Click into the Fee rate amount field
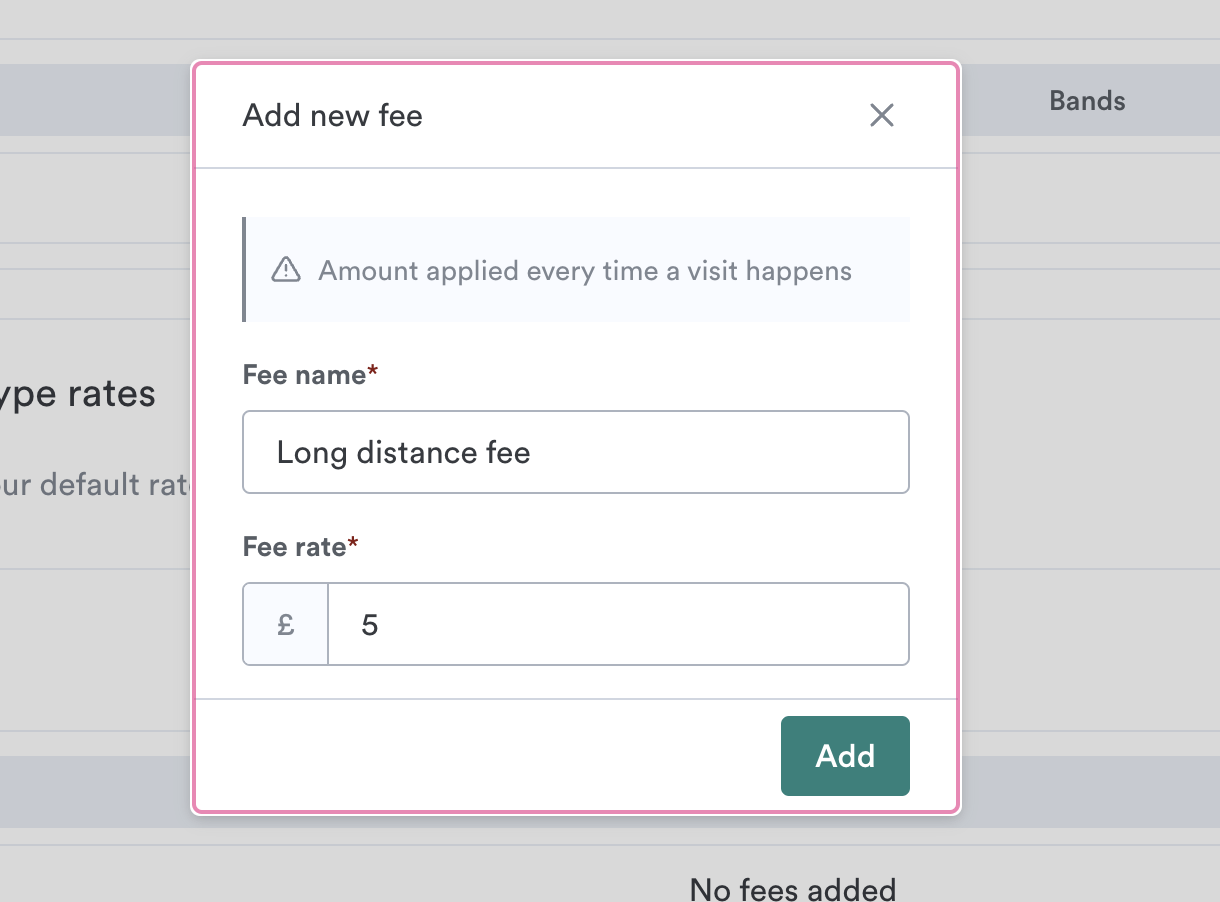This screenshot has height=902, width=1220. pyautogui.click(x=617, y=625)
